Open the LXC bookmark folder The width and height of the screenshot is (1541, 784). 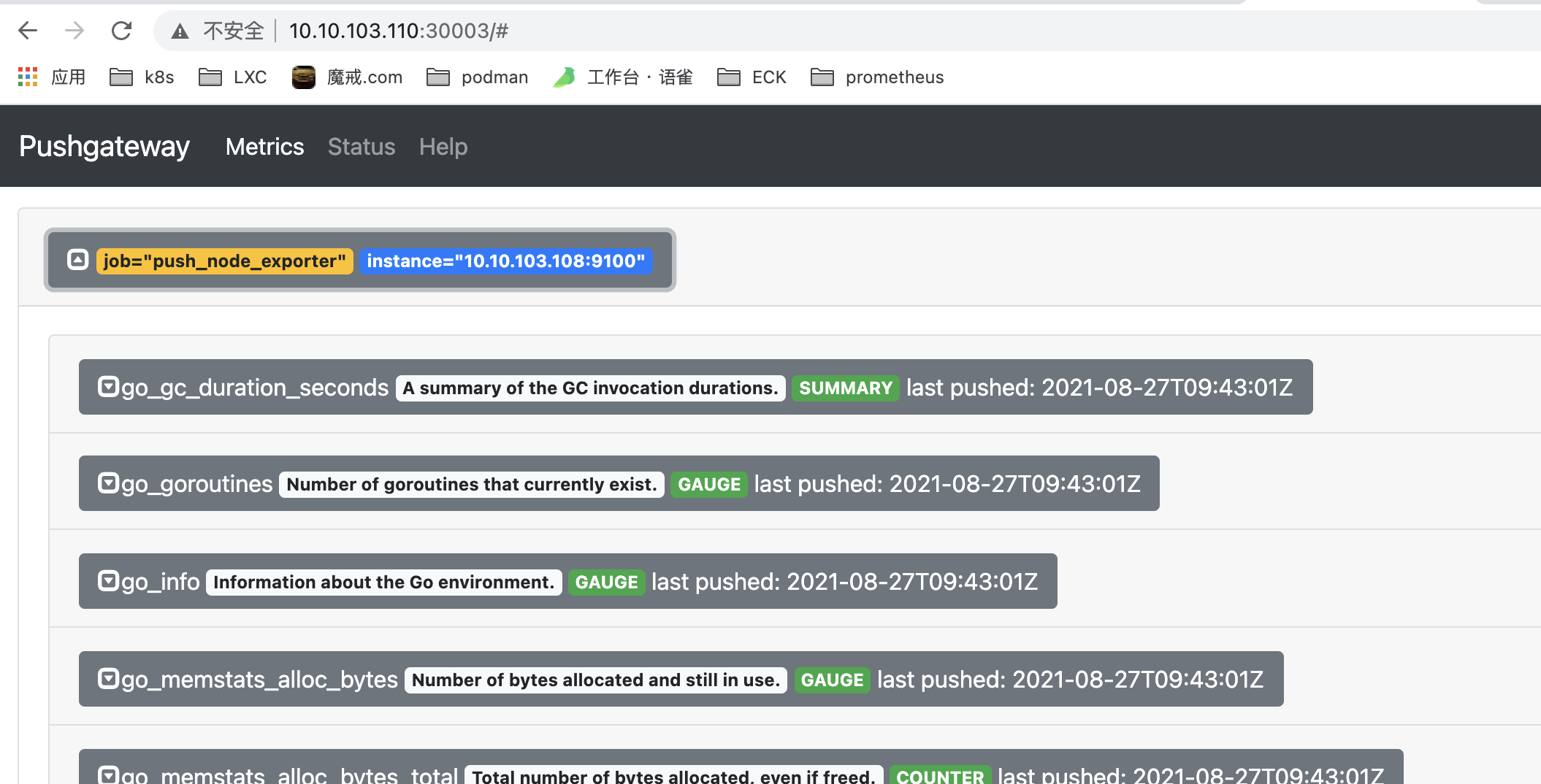coord(232,77)
